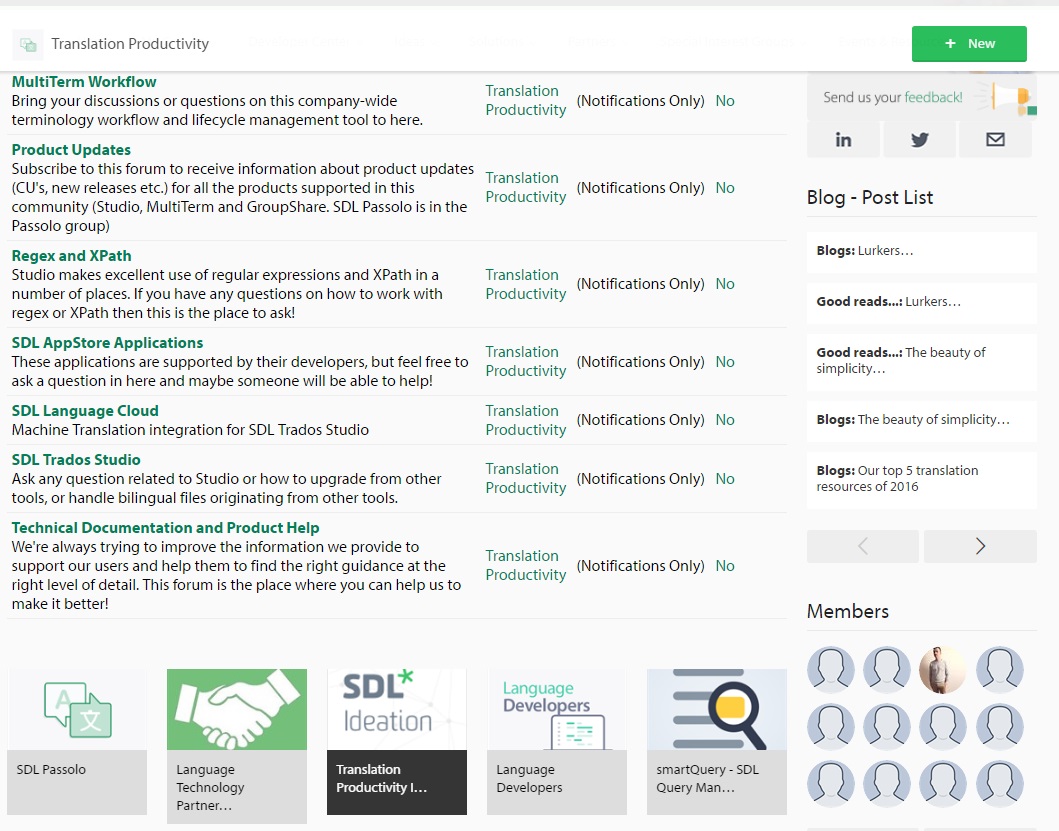Screen dimensions: 1059x831
Task: Open the Language Technology Partner handshake image
Action: (x=236, y=709)
